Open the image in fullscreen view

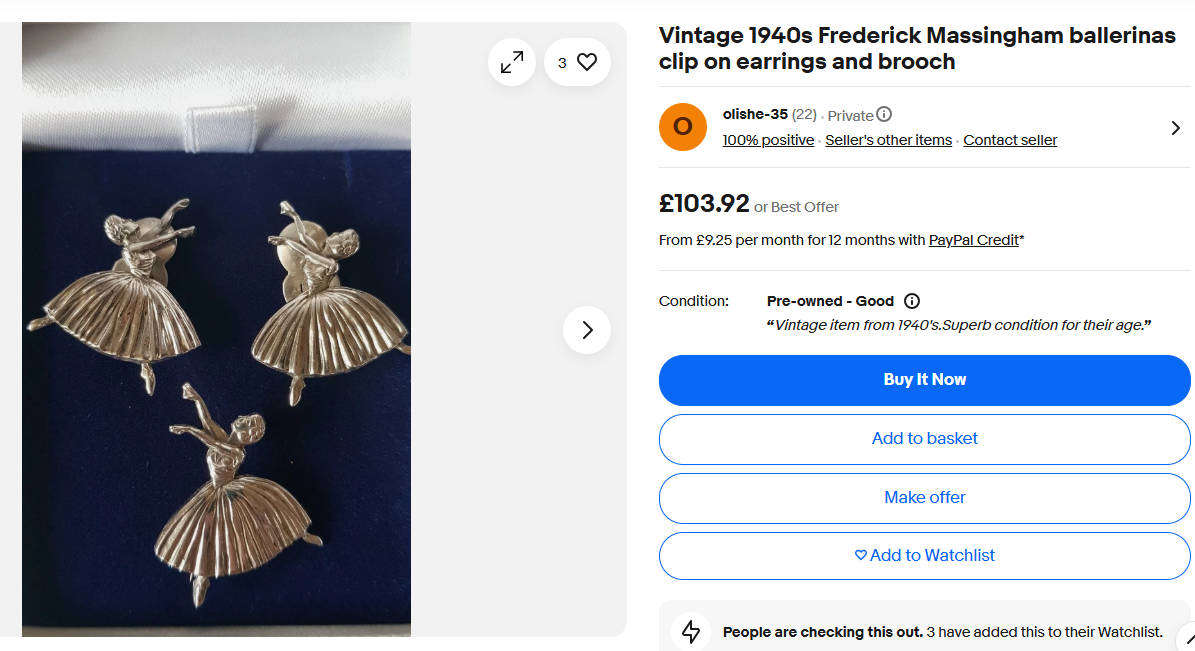click(x=511, y=61)
